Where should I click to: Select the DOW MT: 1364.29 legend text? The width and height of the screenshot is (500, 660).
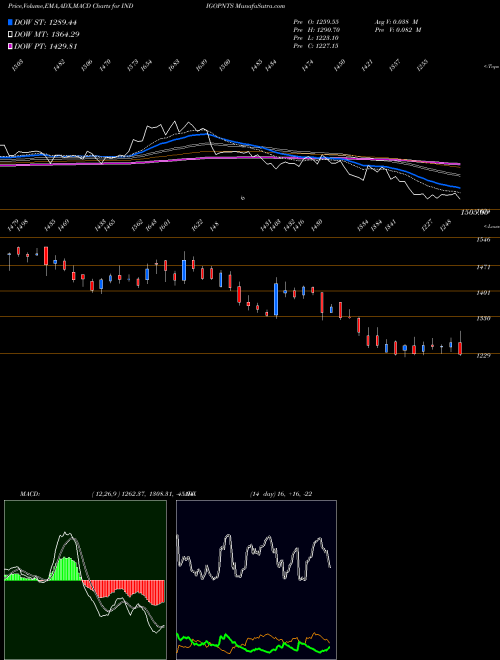pos(47,34)
